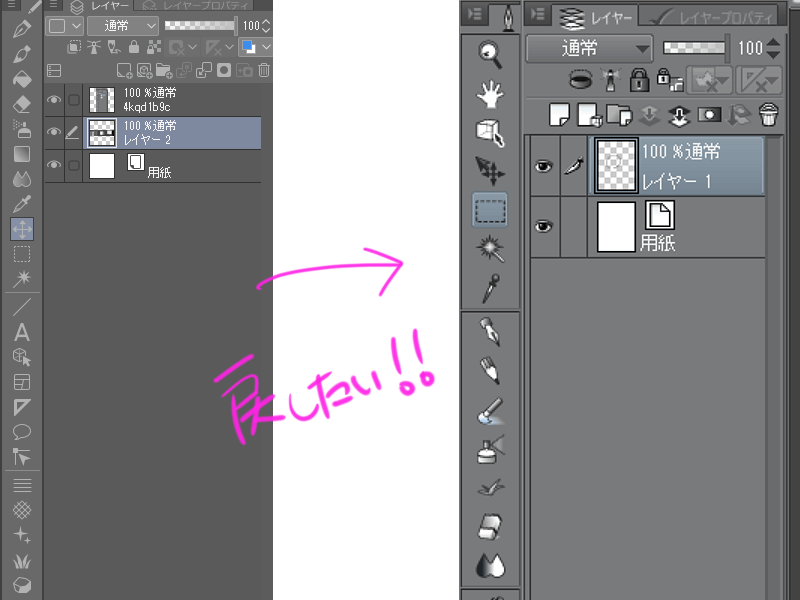Select the glossy Eraser tool in the right toolbar
The height and width of the screenshot is (600, 800).
coord(490,526)
